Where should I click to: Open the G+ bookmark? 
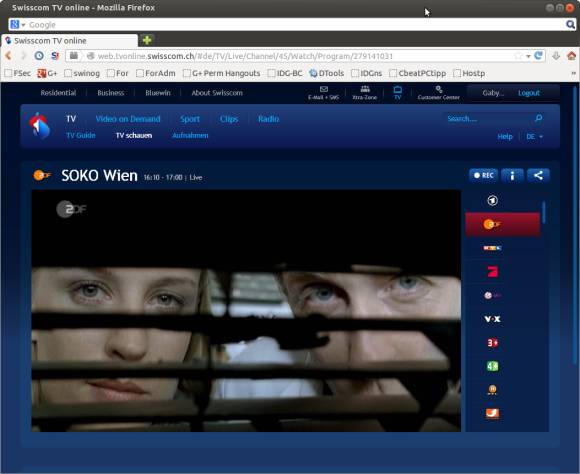click(x=48, y=73)
